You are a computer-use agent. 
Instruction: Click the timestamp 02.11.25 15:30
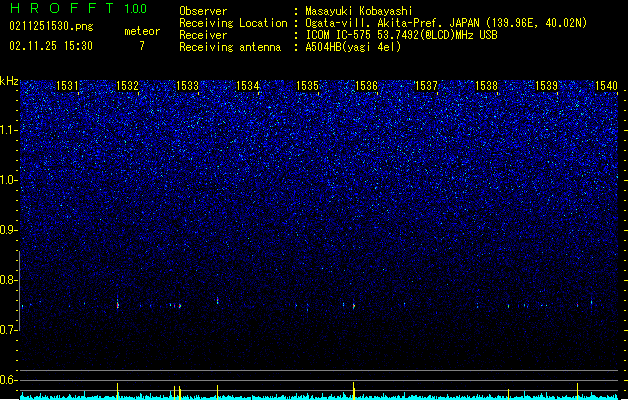pos(51,46)
